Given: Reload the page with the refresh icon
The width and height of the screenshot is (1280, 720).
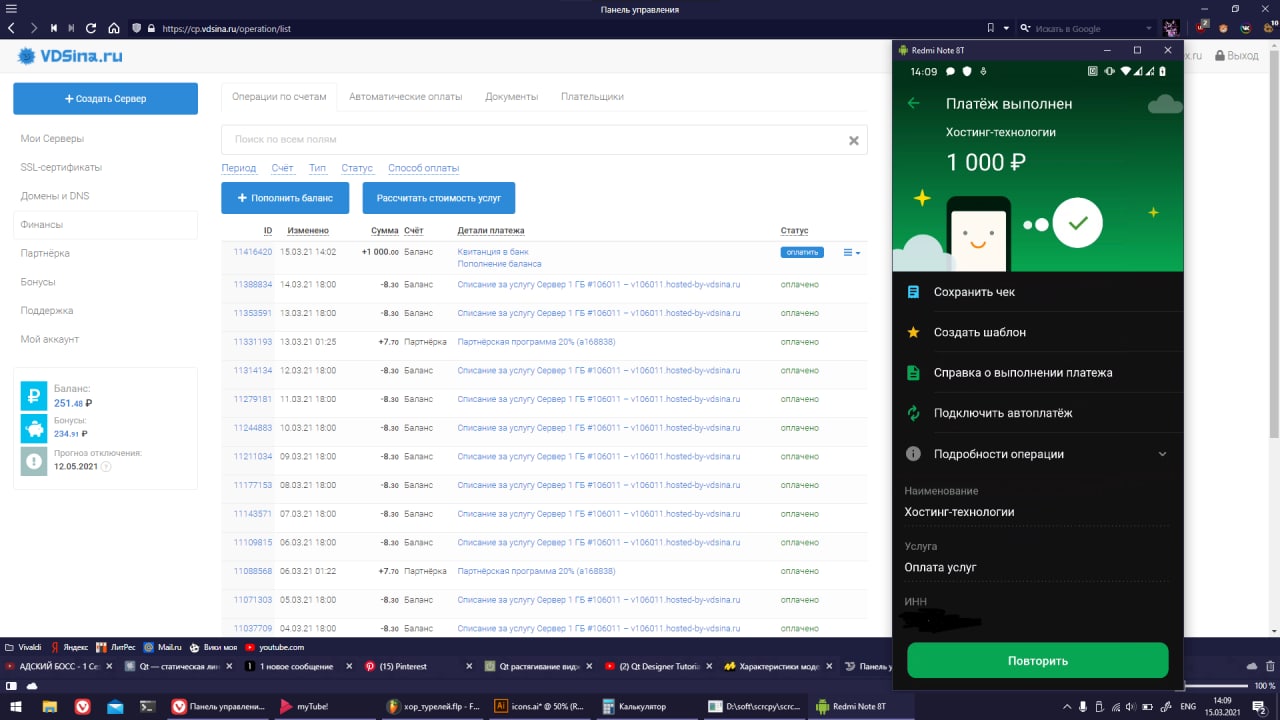Looking at the screenshot, I should coord(91,29).
